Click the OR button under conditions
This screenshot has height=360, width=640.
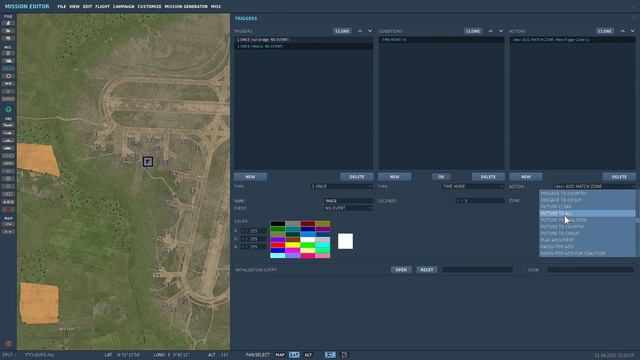pos(441,177)
